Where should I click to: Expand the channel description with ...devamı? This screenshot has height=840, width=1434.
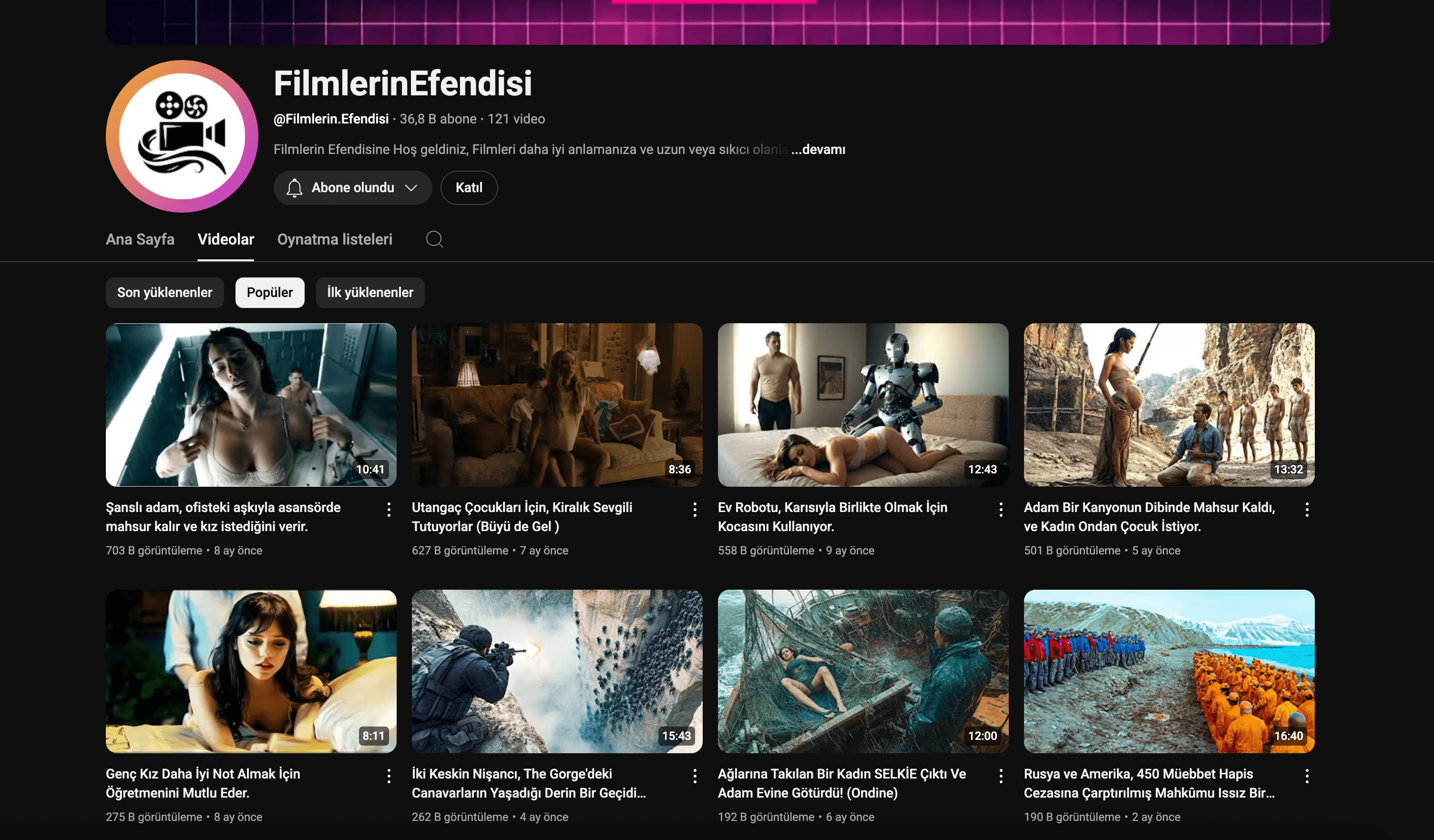[818, 150]
